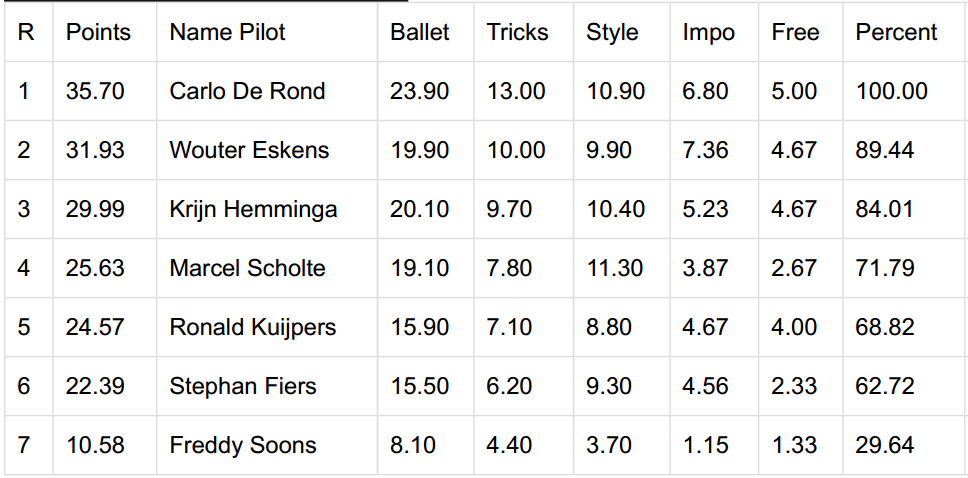Select the Free column header

(801, 32)
